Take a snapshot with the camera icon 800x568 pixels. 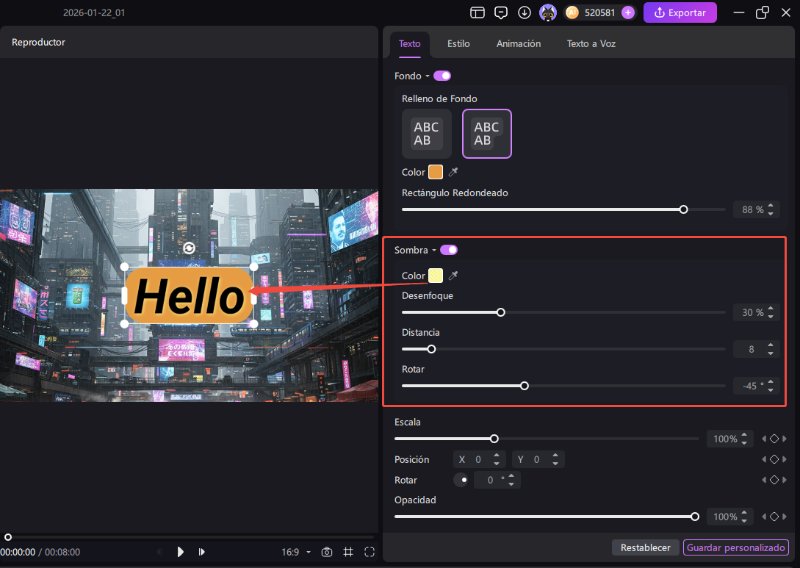click(x=326, y=552)
